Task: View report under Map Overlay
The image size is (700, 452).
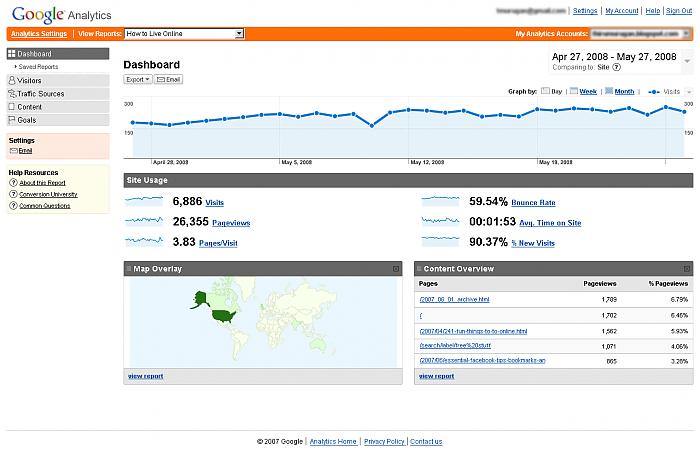Action: pos(146,376)
